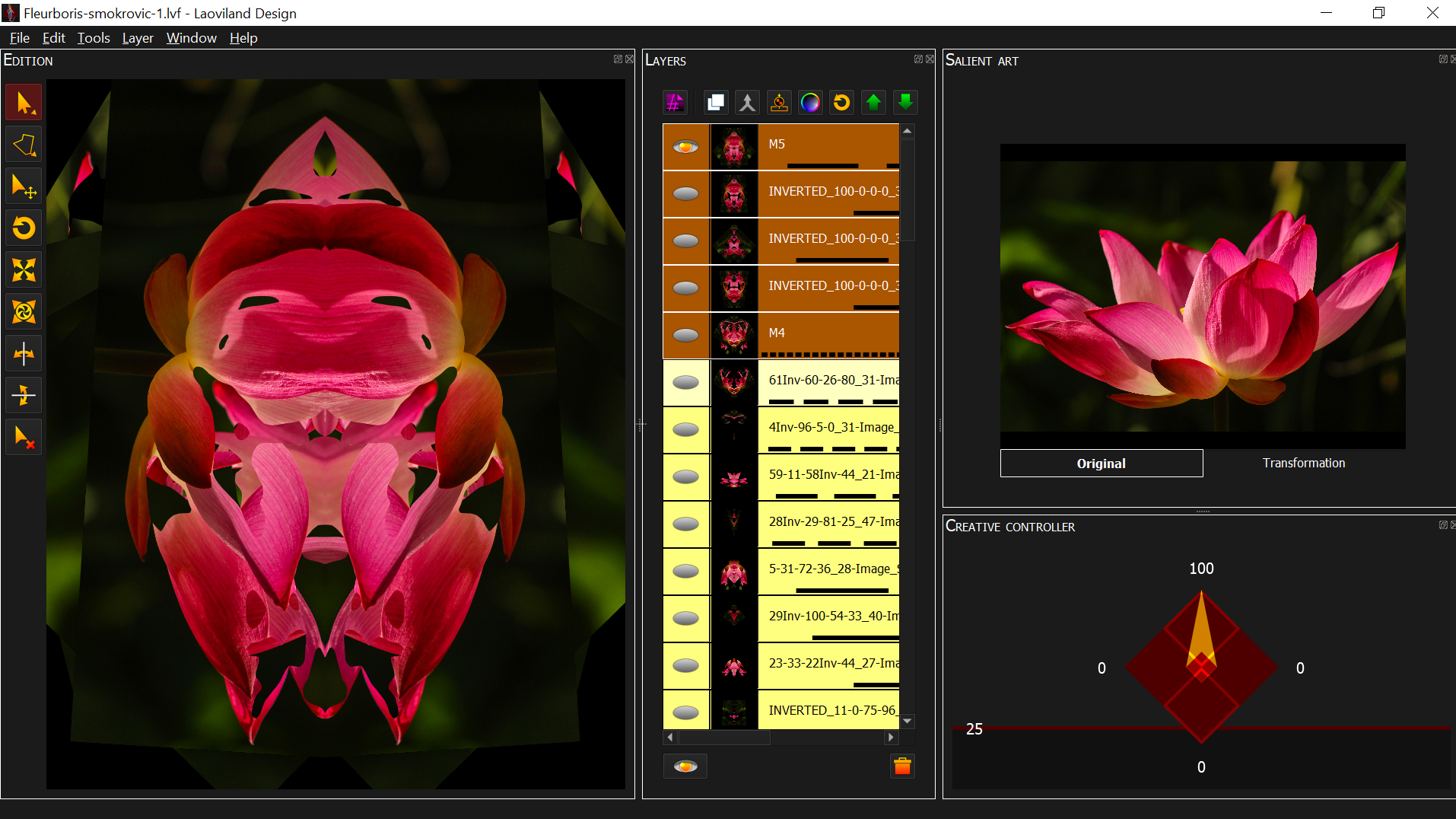Select layer named INVERTED_11-0-75-96
This screenshot has height=819, width=1456.
[x=829, y=710]
